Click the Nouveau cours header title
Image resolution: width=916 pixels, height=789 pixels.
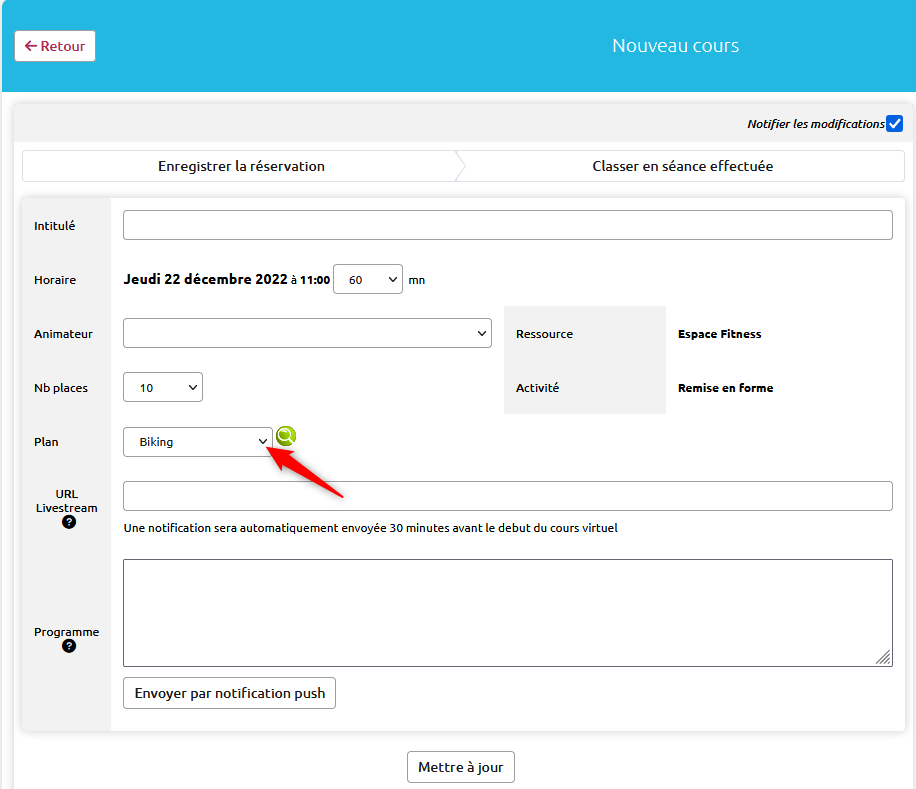(675, 46)
